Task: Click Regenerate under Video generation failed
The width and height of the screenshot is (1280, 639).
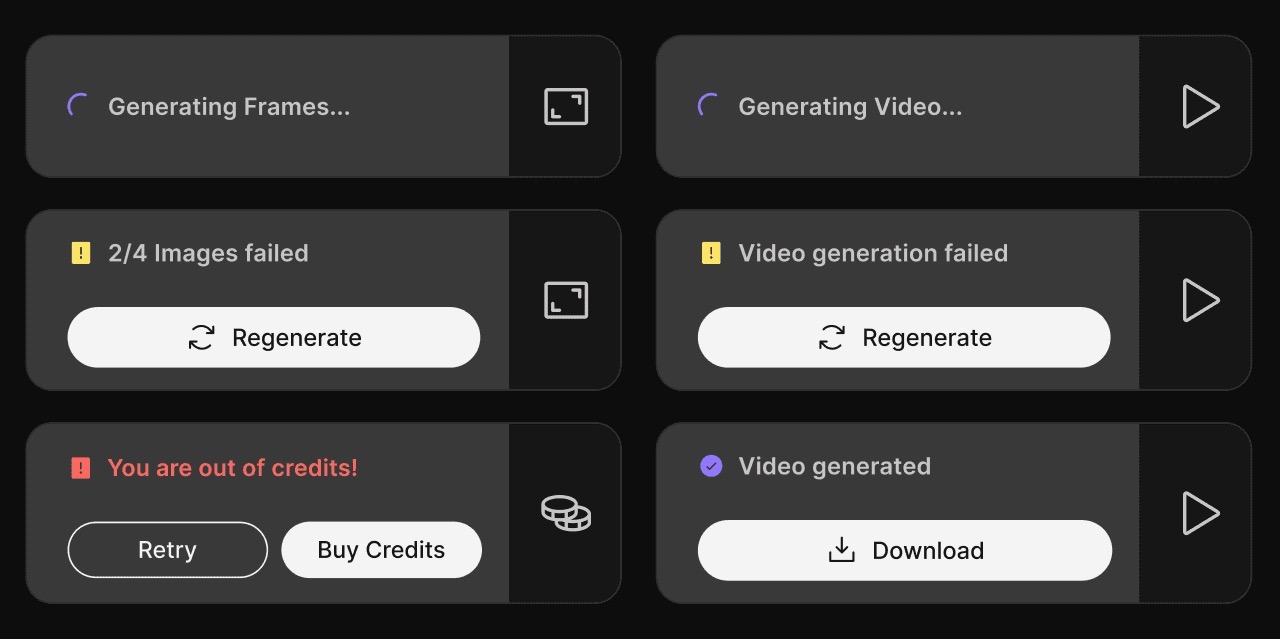Action: (x=904, y=337)
